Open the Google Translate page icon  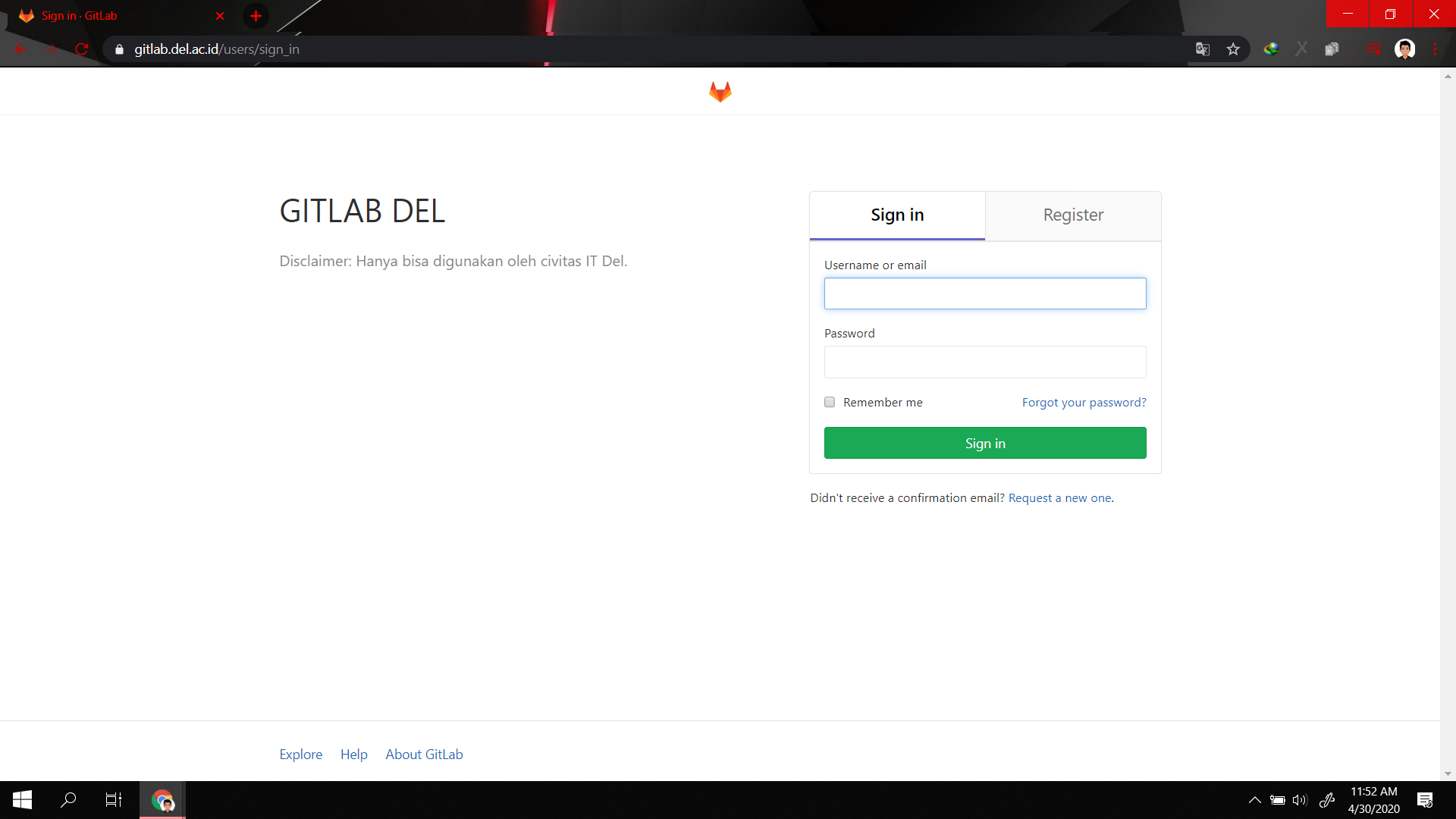click(1202, 49)
